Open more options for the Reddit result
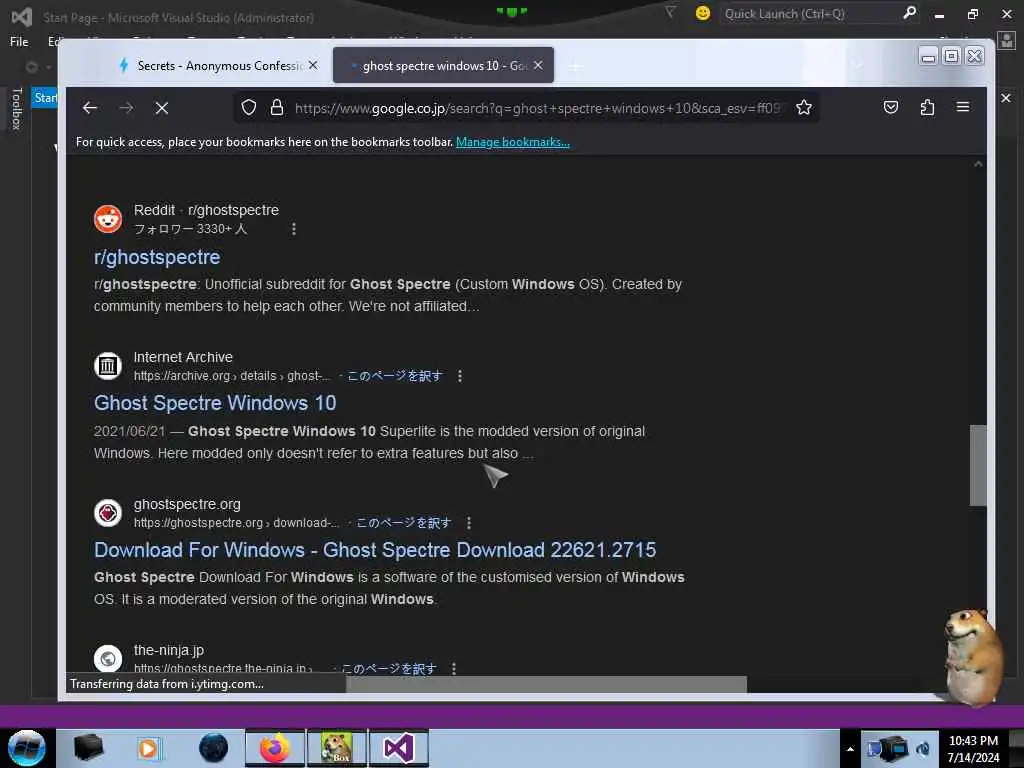The image size is (1024, 768). [x=294, y=229]
